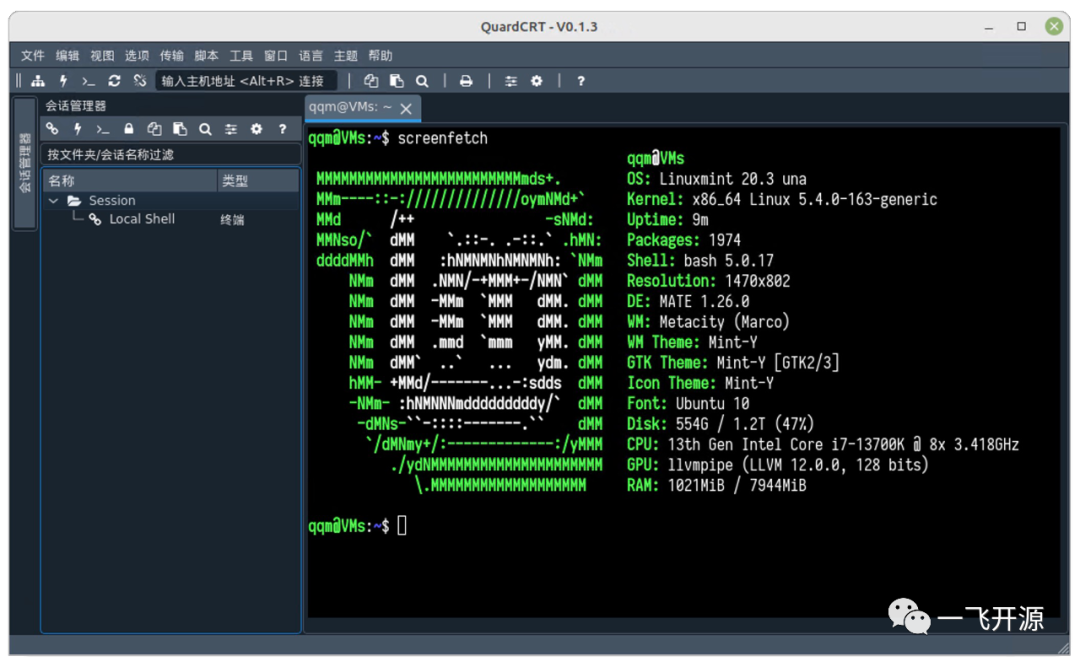Close the qqm@VMs: ~ terminal tab
1080x667 pixels.
(x=406, y=109)
